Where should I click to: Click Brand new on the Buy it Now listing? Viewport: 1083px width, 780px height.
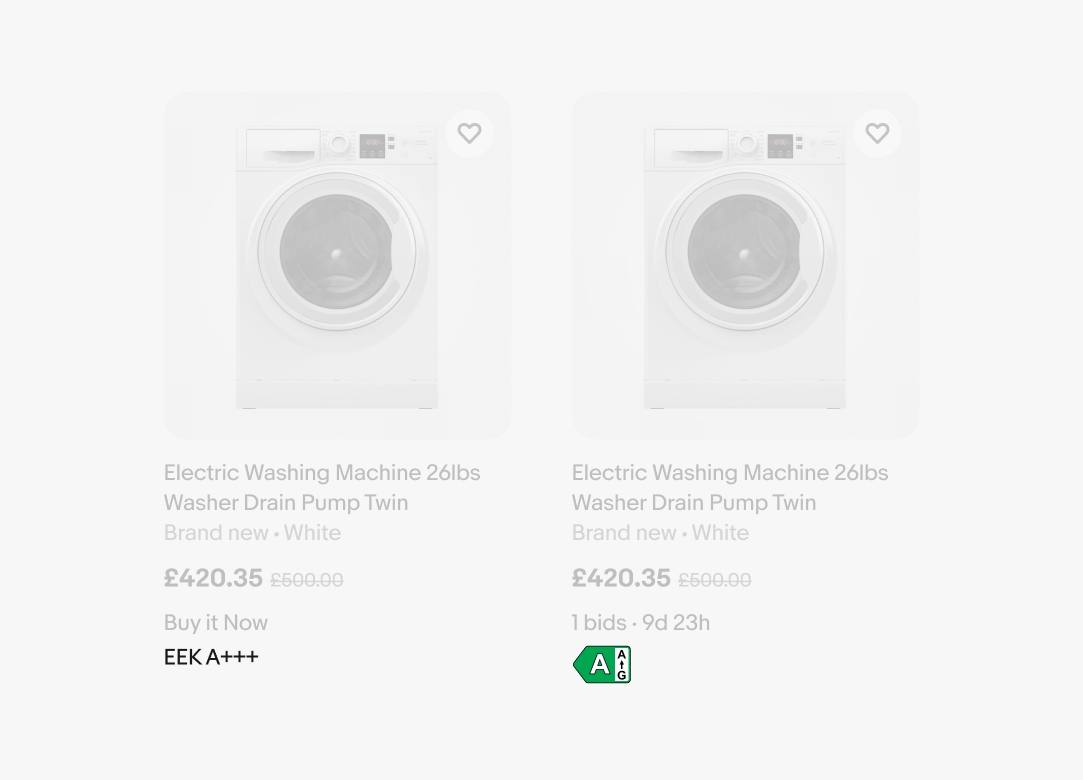(x=216, y=533)
